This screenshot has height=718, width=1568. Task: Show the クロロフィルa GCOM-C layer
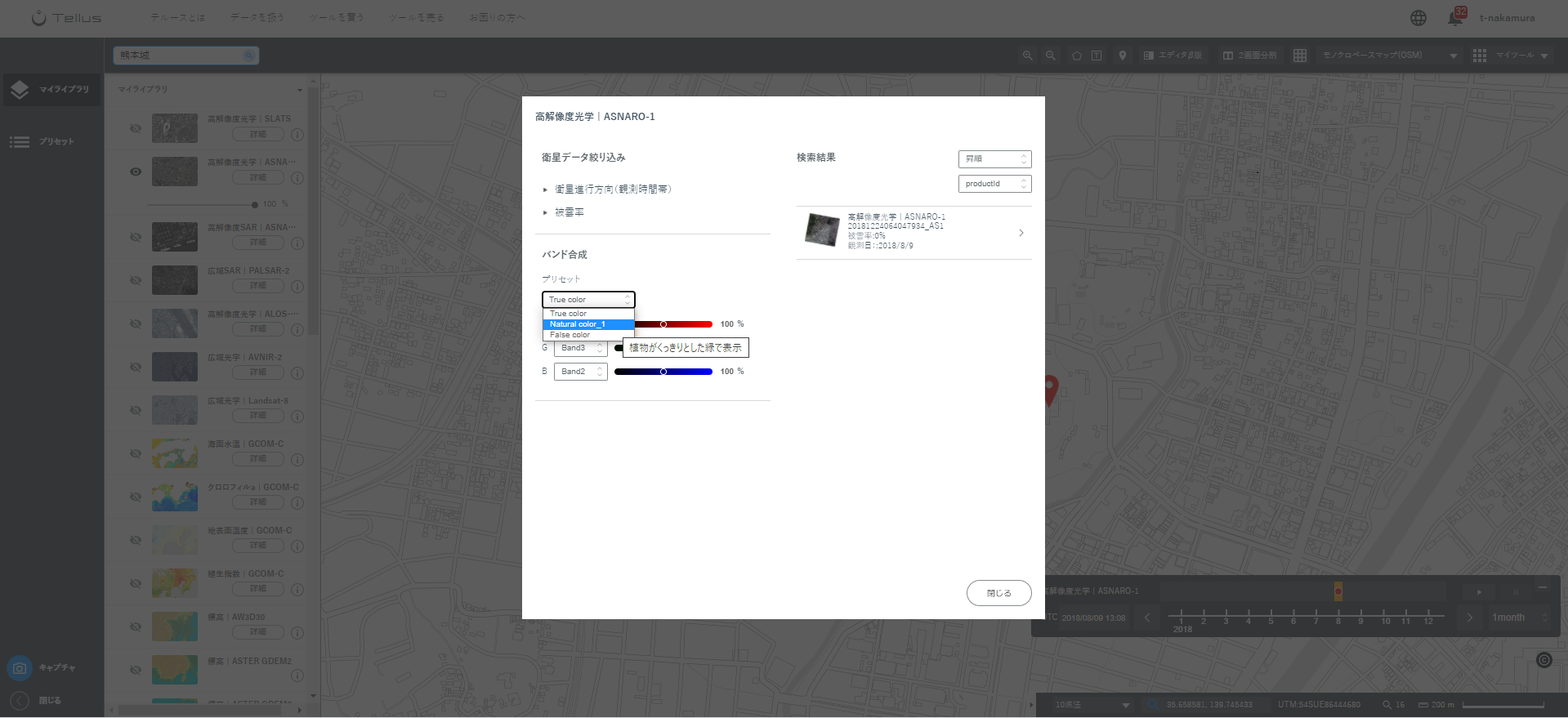[136, 497]
